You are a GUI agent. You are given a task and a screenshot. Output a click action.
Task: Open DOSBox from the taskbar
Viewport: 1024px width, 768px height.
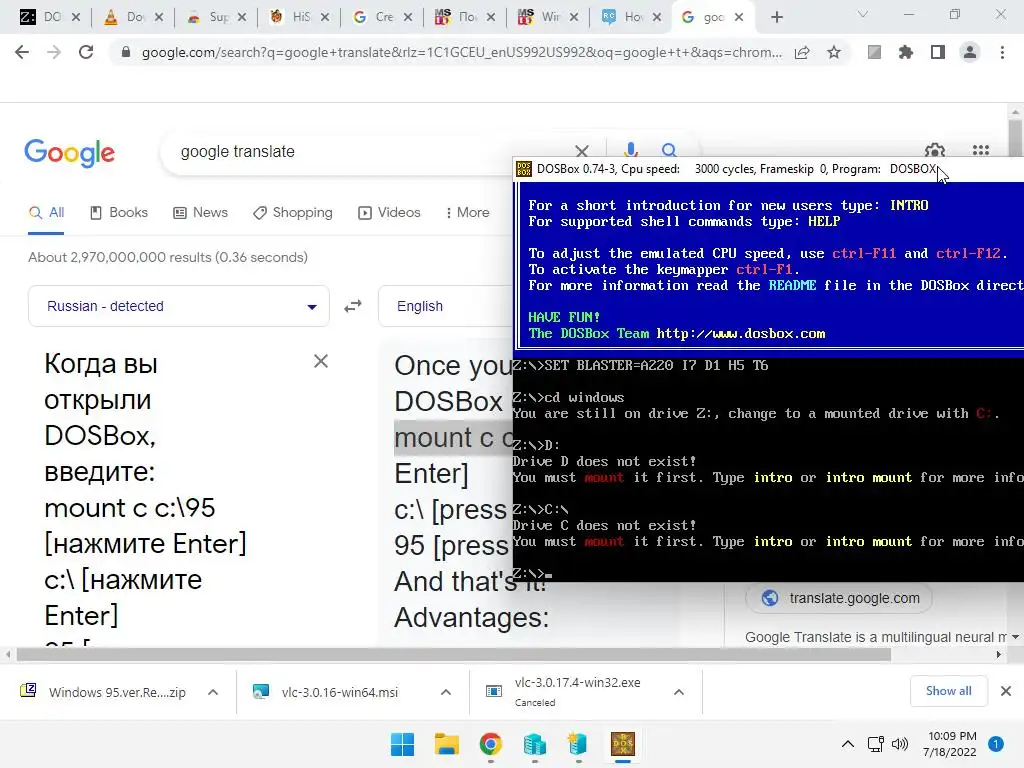tap(622, 744)
